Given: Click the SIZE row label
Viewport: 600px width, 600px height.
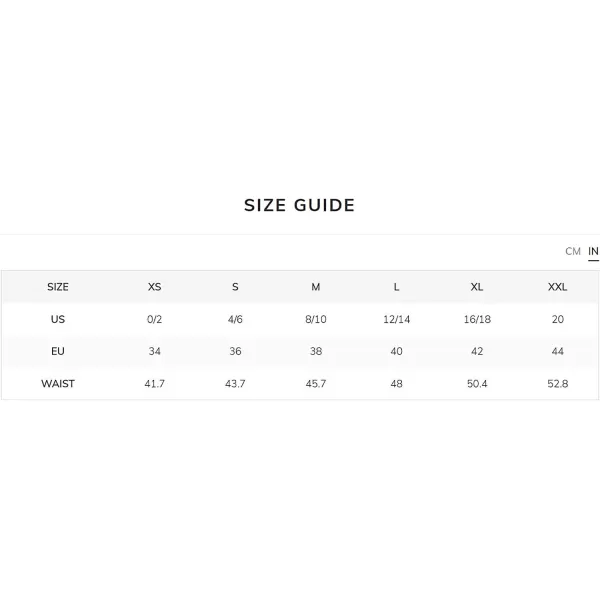Looking at the screenshot, I should click(58, 287).
